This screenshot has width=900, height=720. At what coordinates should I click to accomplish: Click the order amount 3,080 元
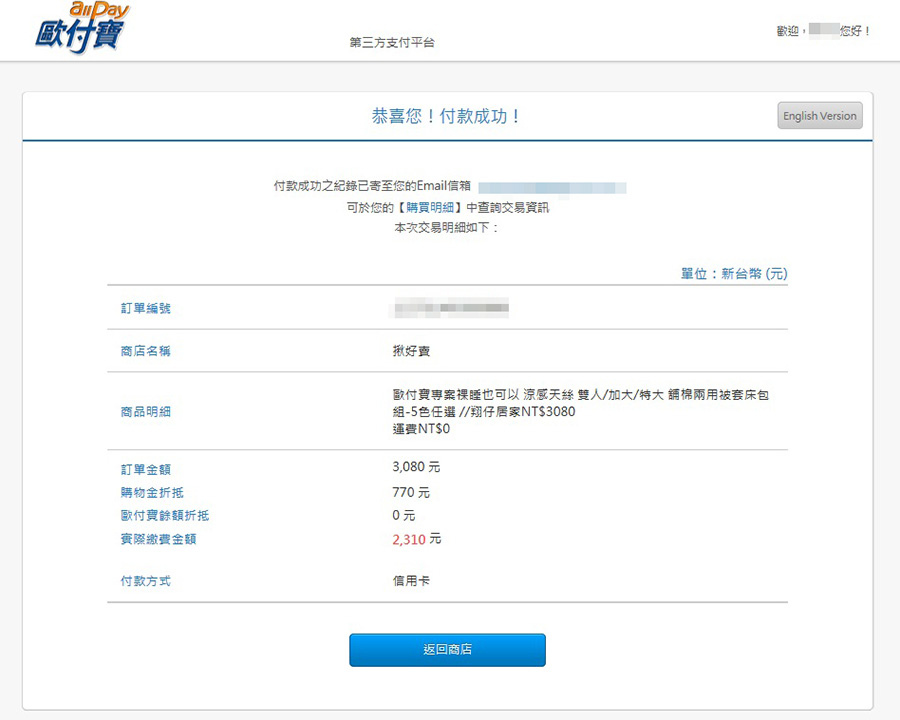click(416, 467)
